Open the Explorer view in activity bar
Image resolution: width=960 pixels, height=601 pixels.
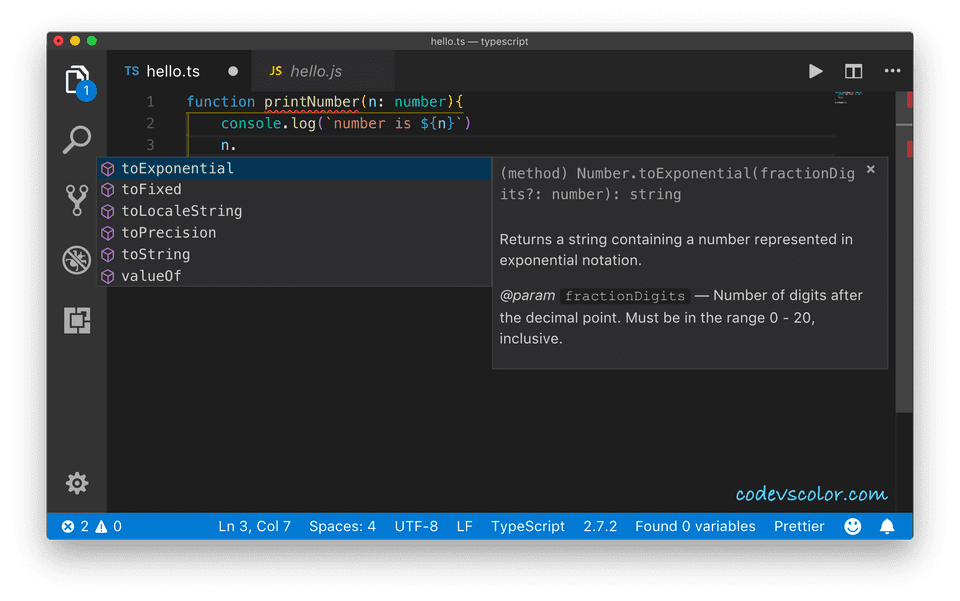click(x=77, y=80)
